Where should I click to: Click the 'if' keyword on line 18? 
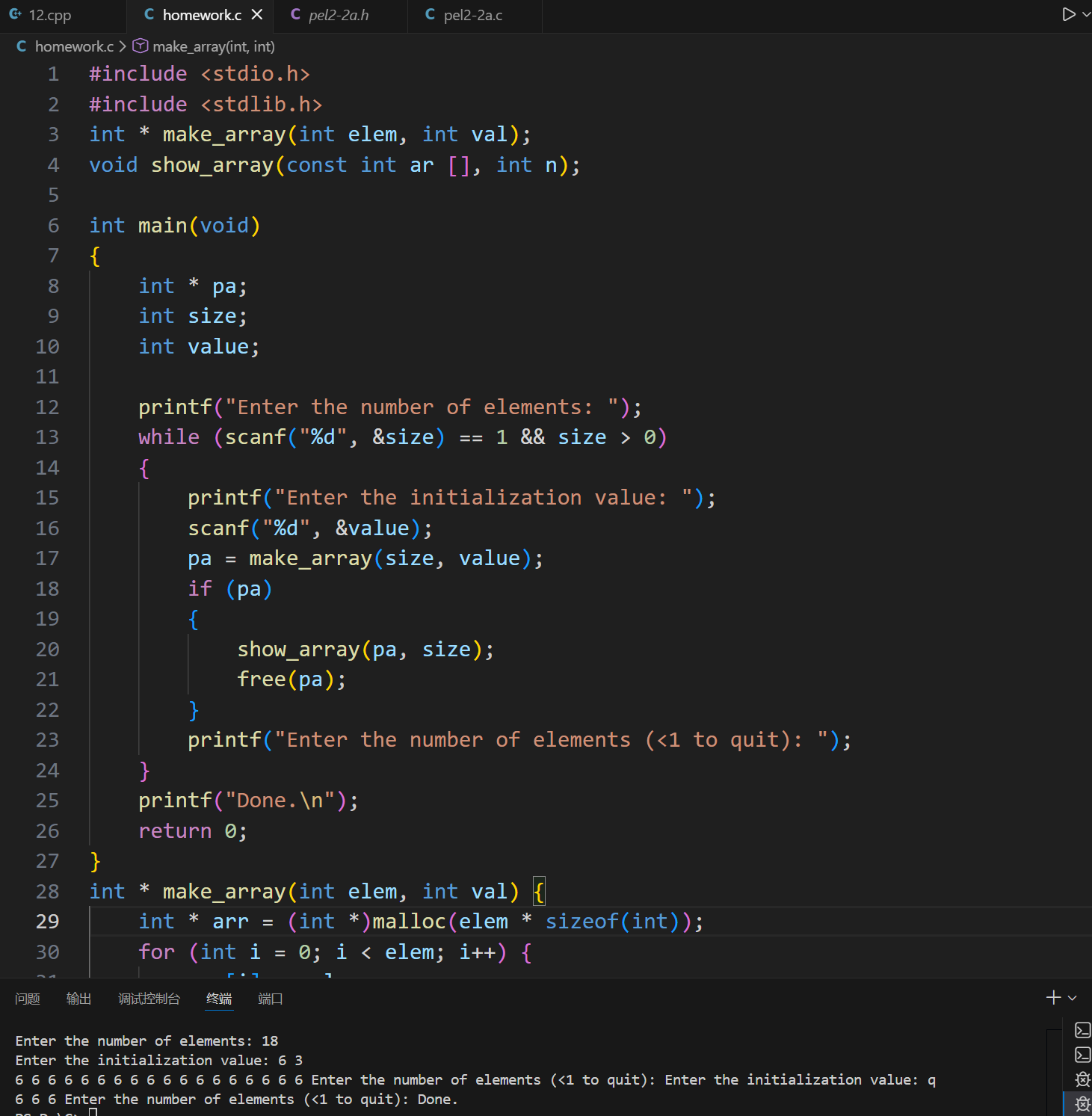(200, 589)
